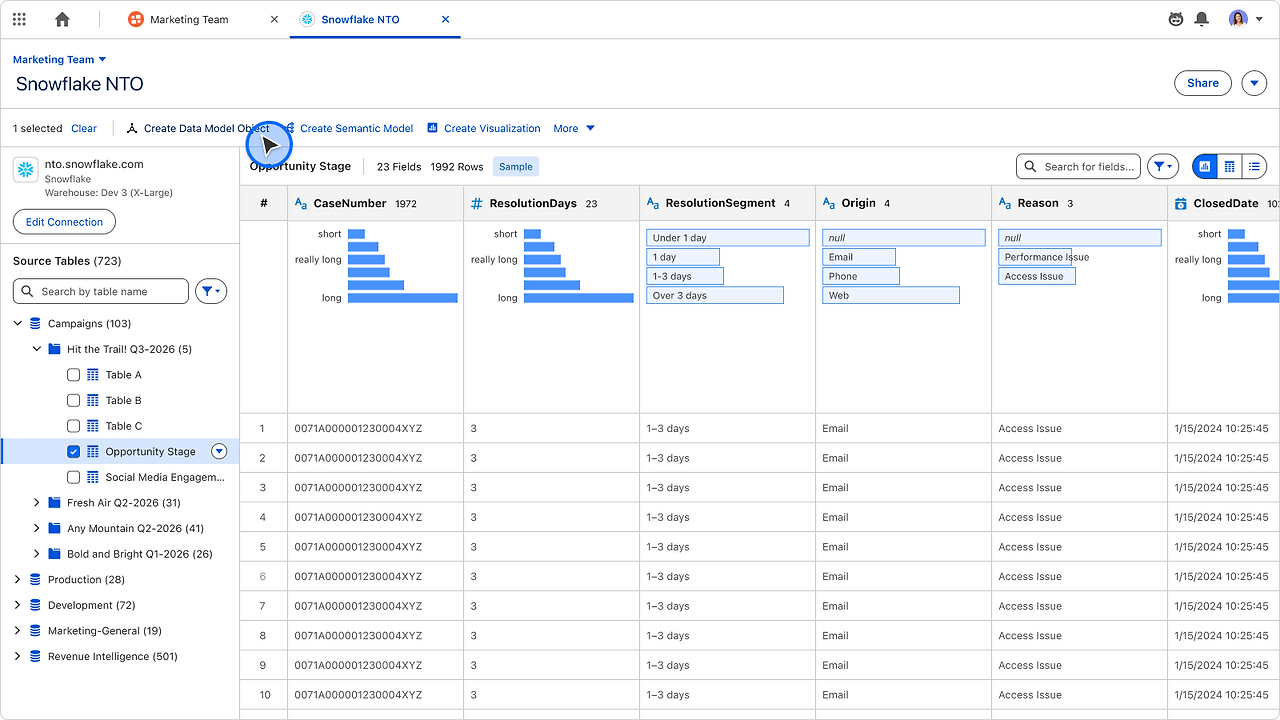Click the Edit Connection button
Screen dimensions: 1280x720
click(x=64, y=222)
